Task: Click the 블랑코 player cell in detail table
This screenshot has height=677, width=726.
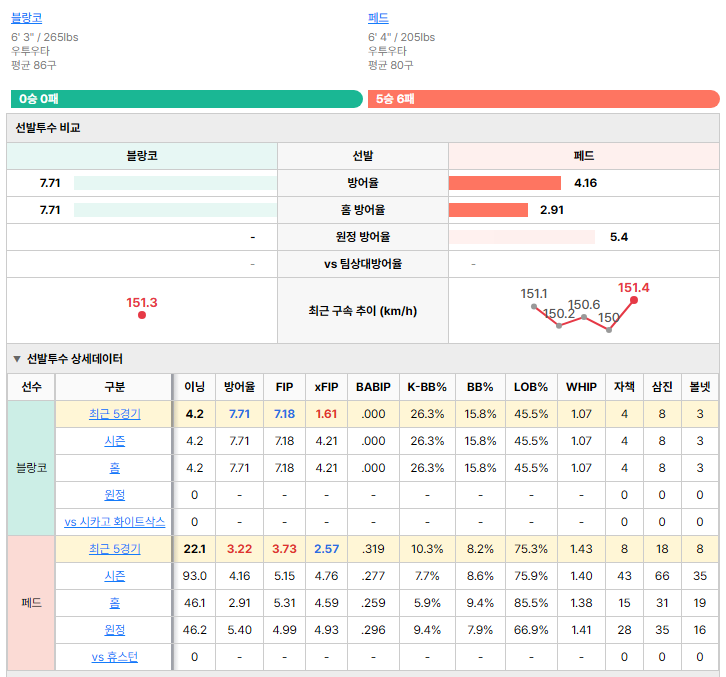Action: pyautogui.click(x=31, y=468)
